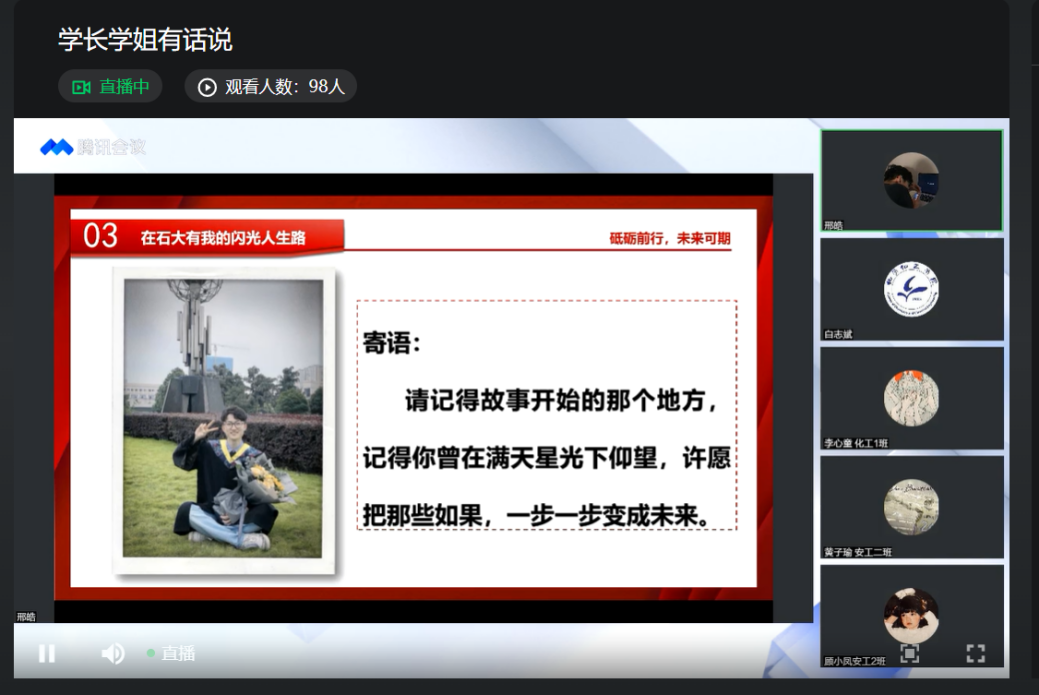The width and height of the screenshot is (1039, 695).
Task: Mute the stream volume speaker icon
Action: pyautogui.click(x=113, y=653)
